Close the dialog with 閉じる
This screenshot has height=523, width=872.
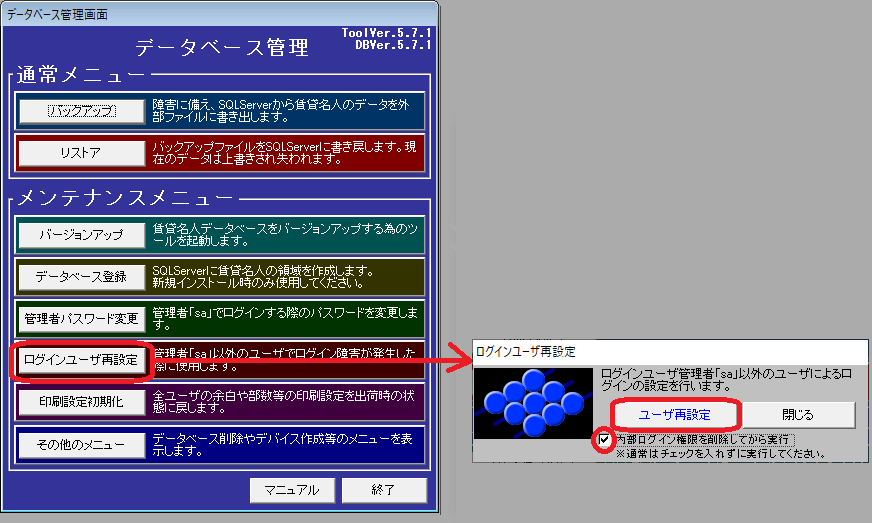coord(798,414)
